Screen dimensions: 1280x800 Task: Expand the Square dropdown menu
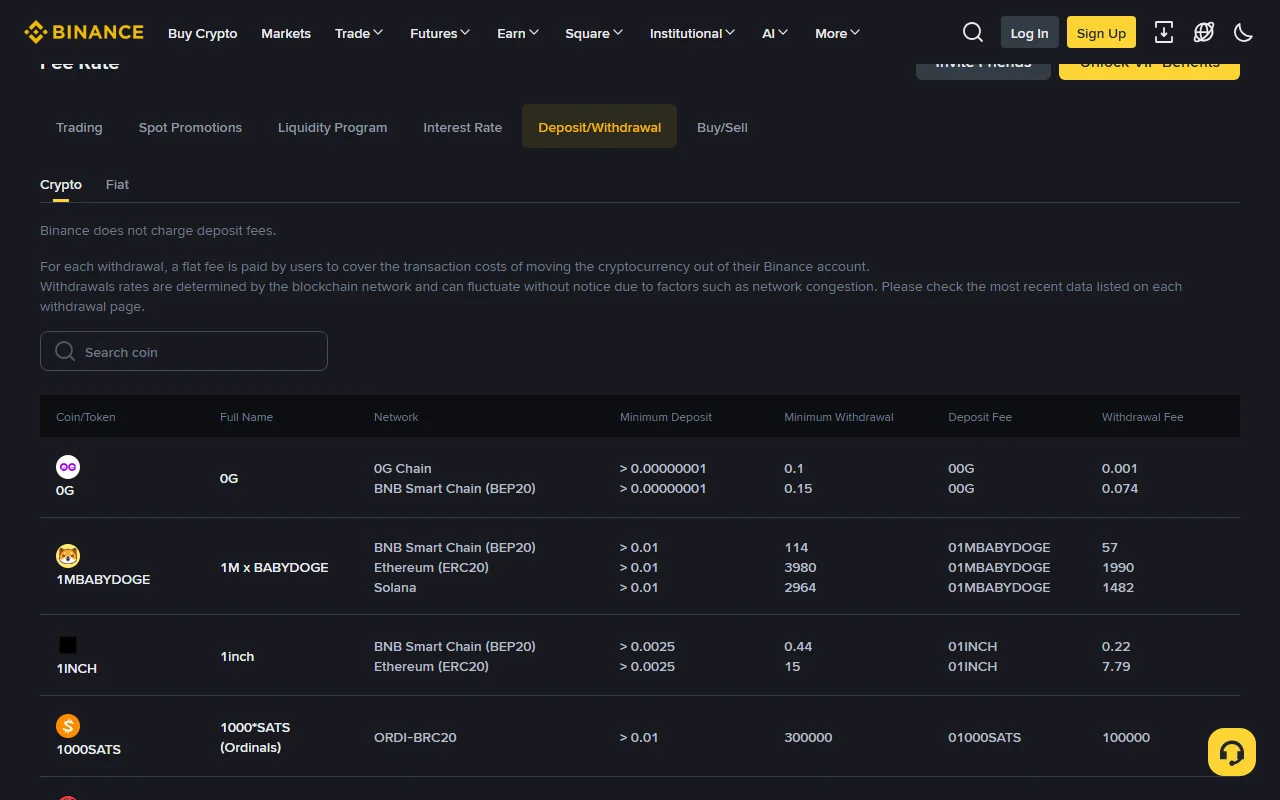pos(594,33)
